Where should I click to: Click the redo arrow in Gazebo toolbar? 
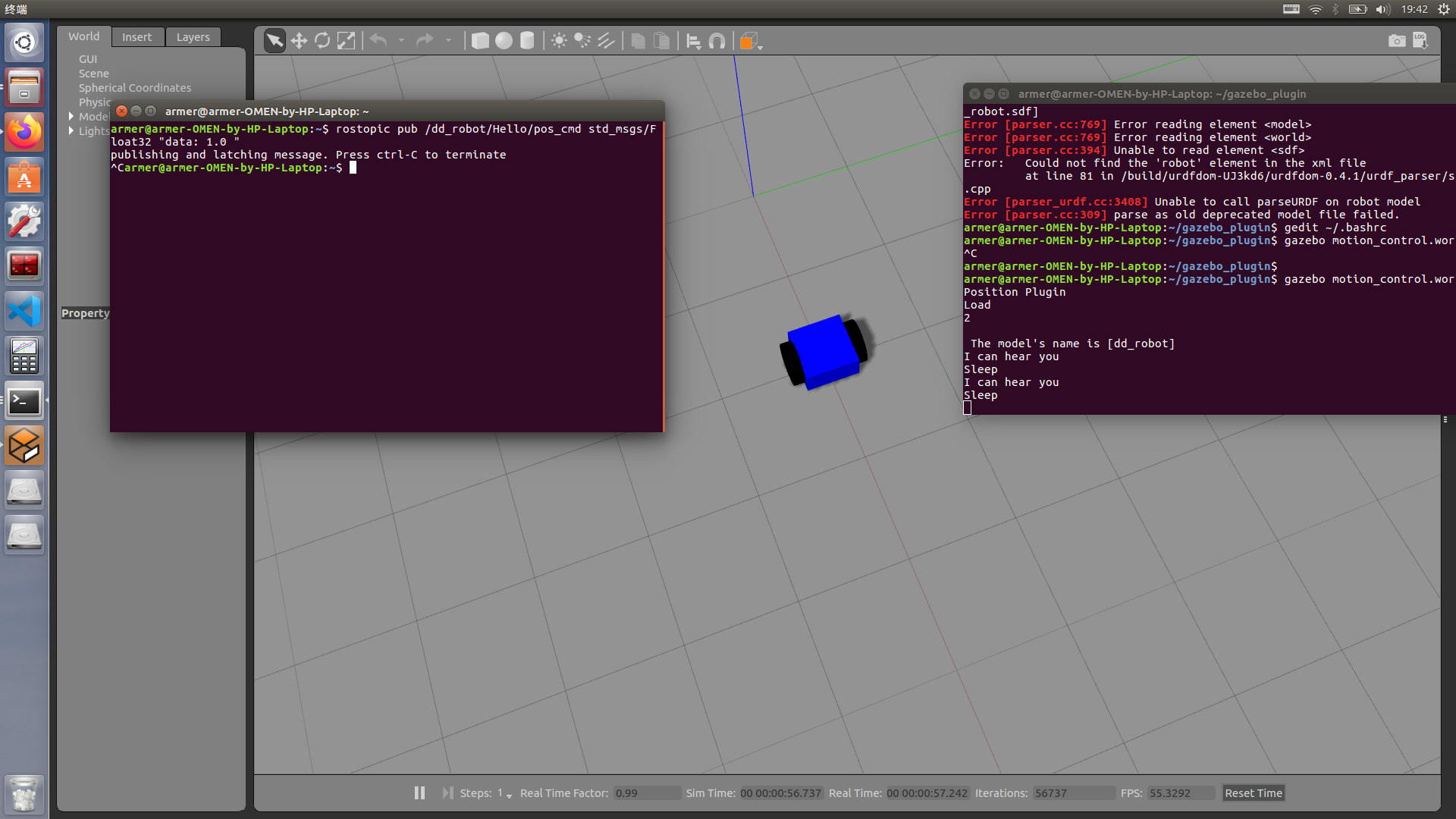point(425,40)
